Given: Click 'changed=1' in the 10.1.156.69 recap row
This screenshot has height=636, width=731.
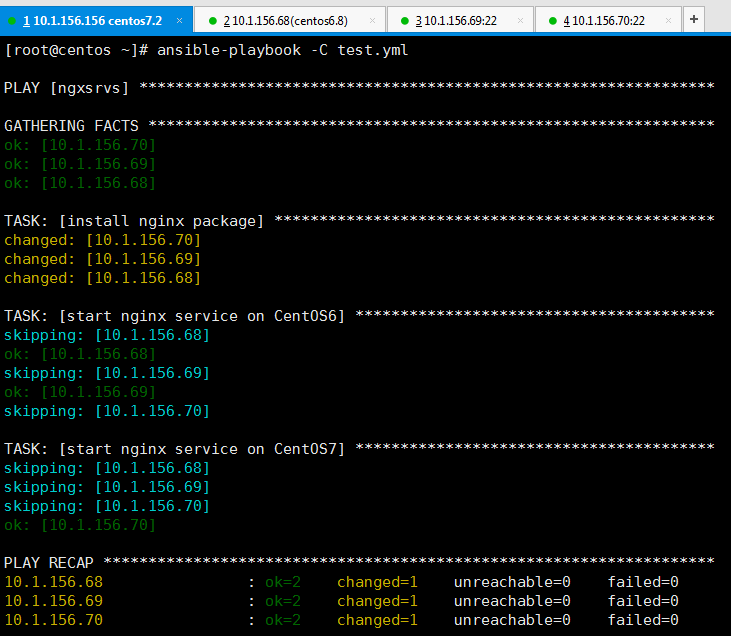Looking at the screenshot, I should pyautogui.click(x=377, y=601).
